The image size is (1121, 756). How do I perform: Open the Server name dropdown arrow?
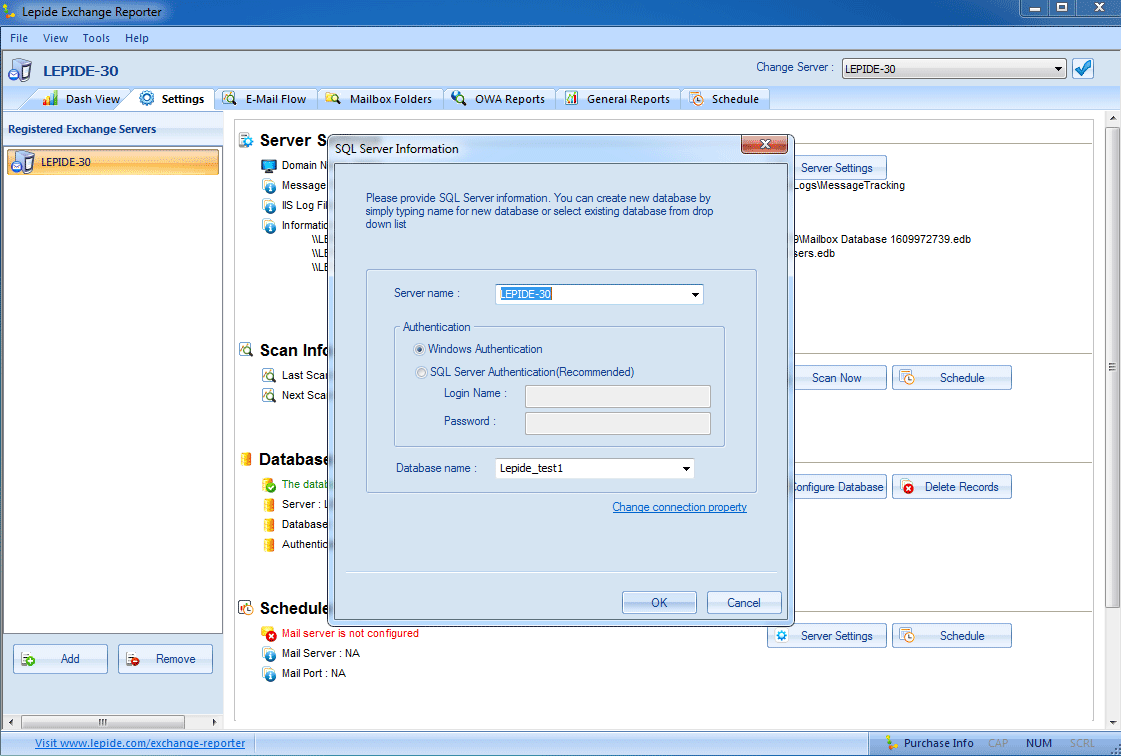click(x=695, y=295)
